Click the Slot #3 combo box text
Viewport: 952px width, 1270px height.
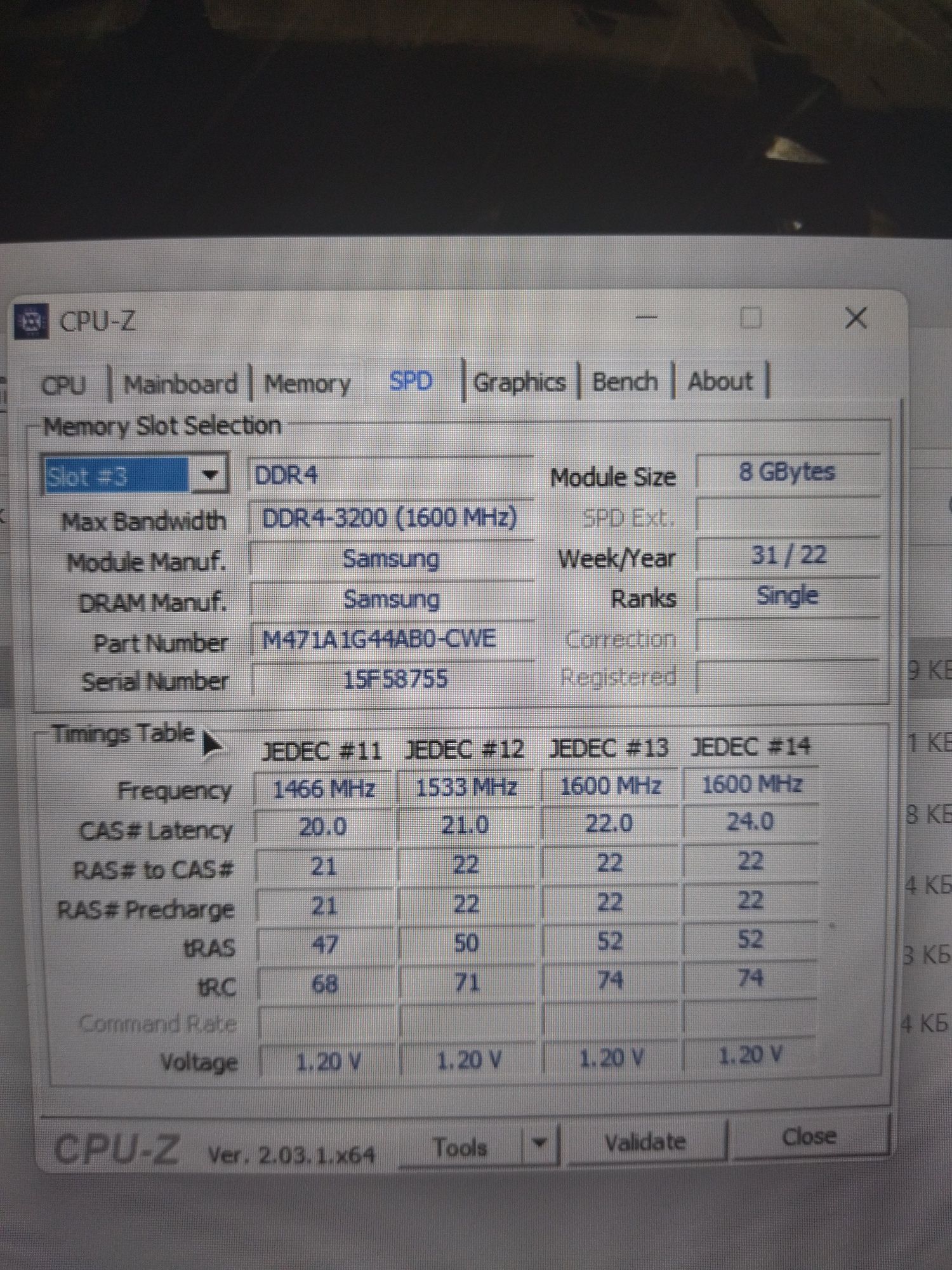tap(116, 475)
